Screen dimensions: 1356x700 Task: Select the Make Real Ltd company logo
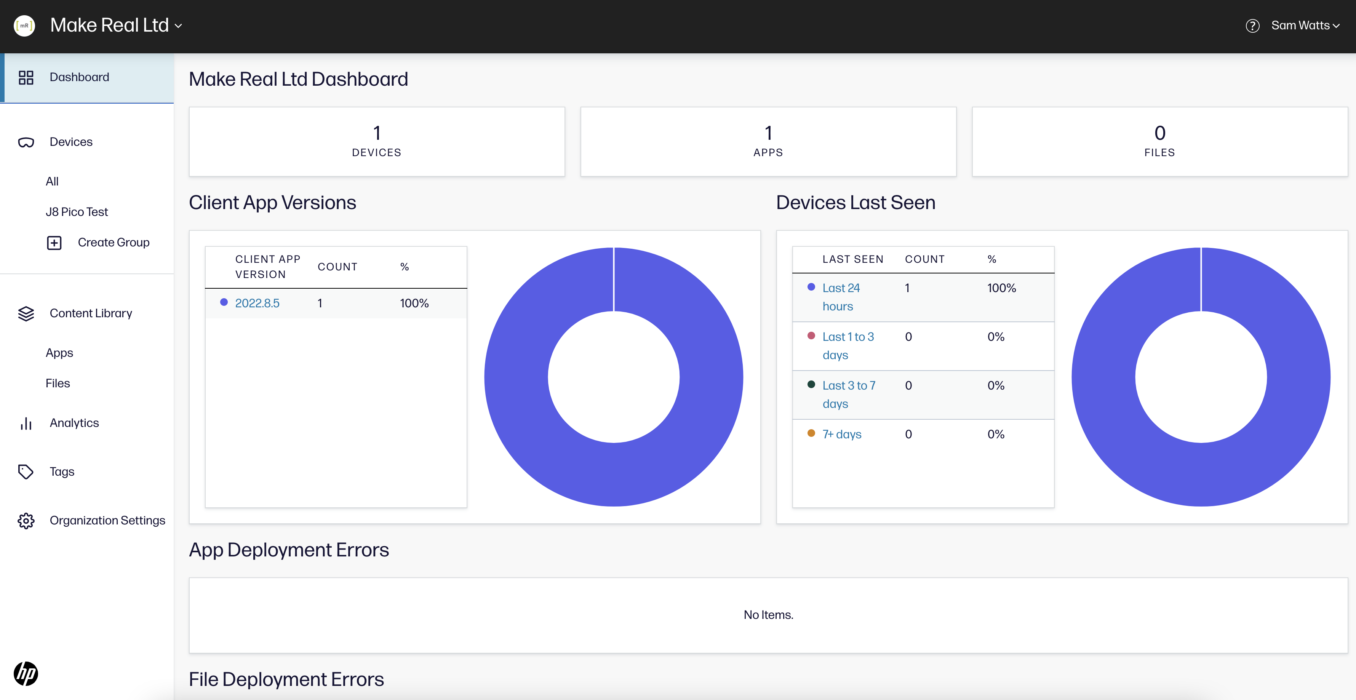point(23,25)
